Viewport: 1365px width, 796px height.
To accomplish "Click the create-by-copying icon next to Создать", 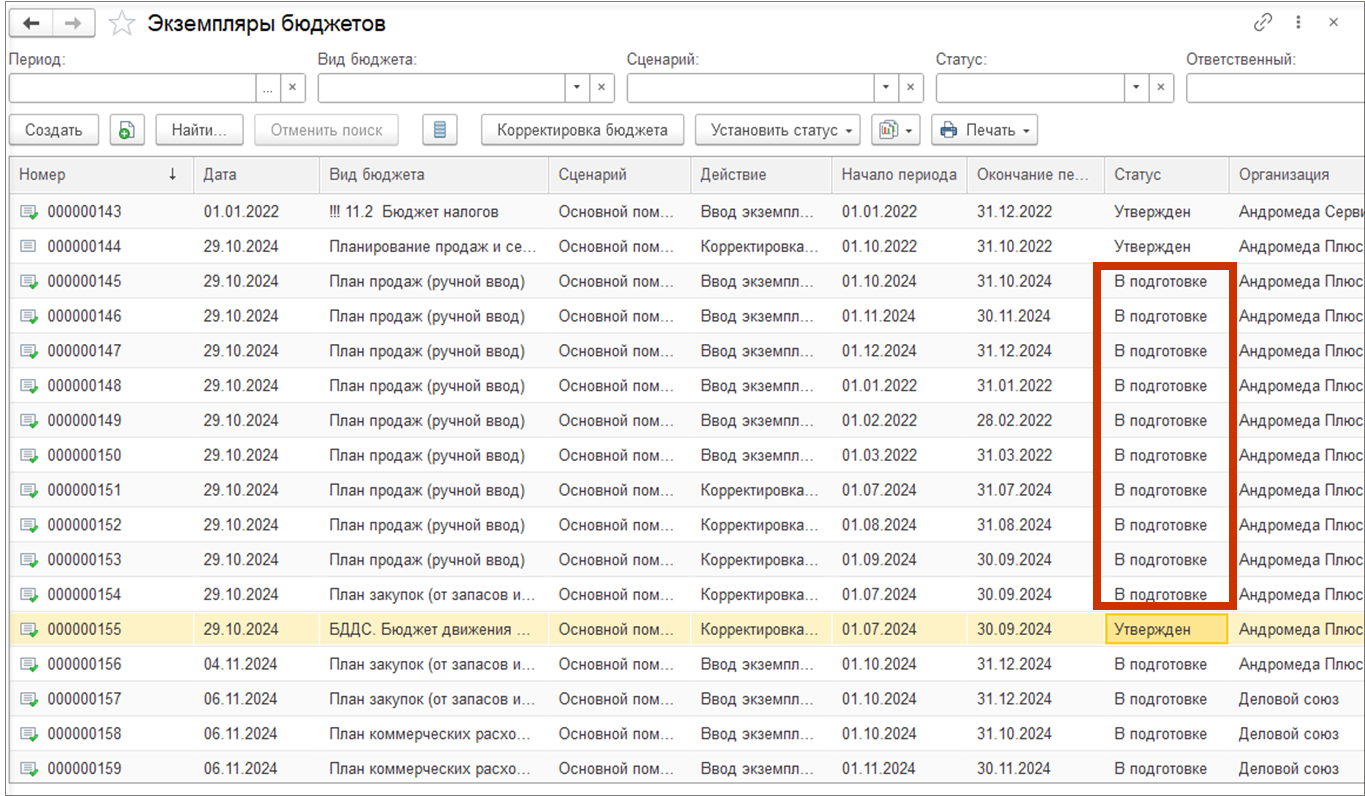I will tap(127, 130).
